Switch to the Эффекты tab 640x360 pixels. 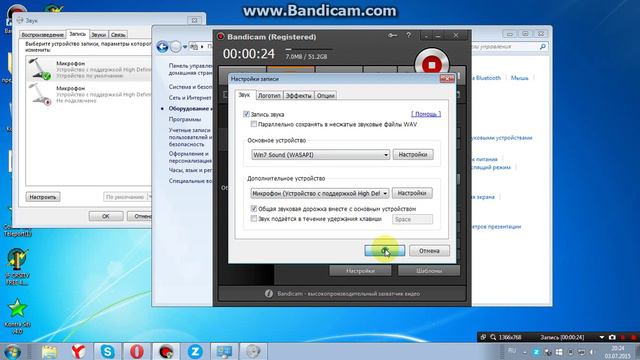298,96
